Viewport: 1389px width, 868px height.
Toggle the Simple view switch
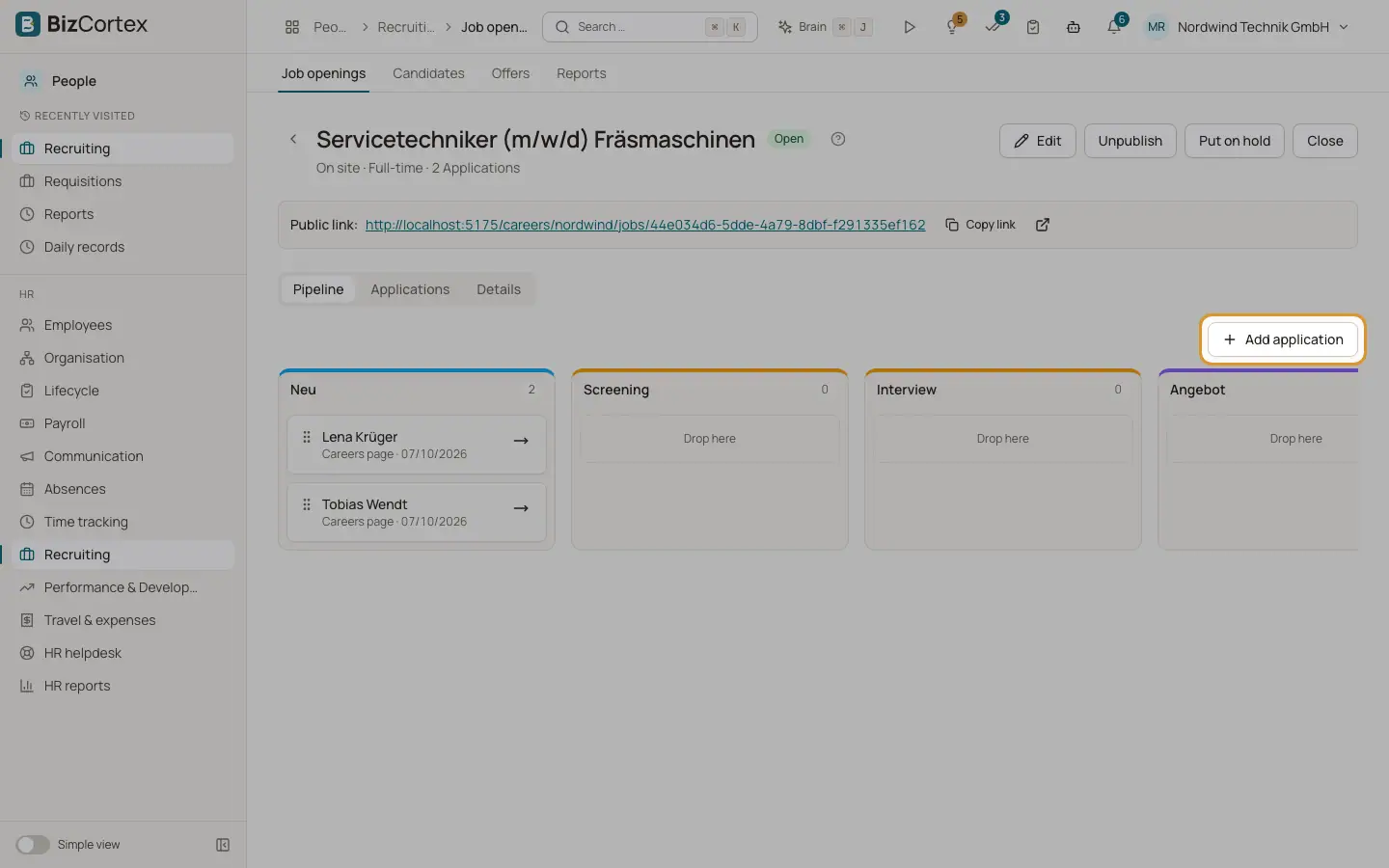coord(33,845)
